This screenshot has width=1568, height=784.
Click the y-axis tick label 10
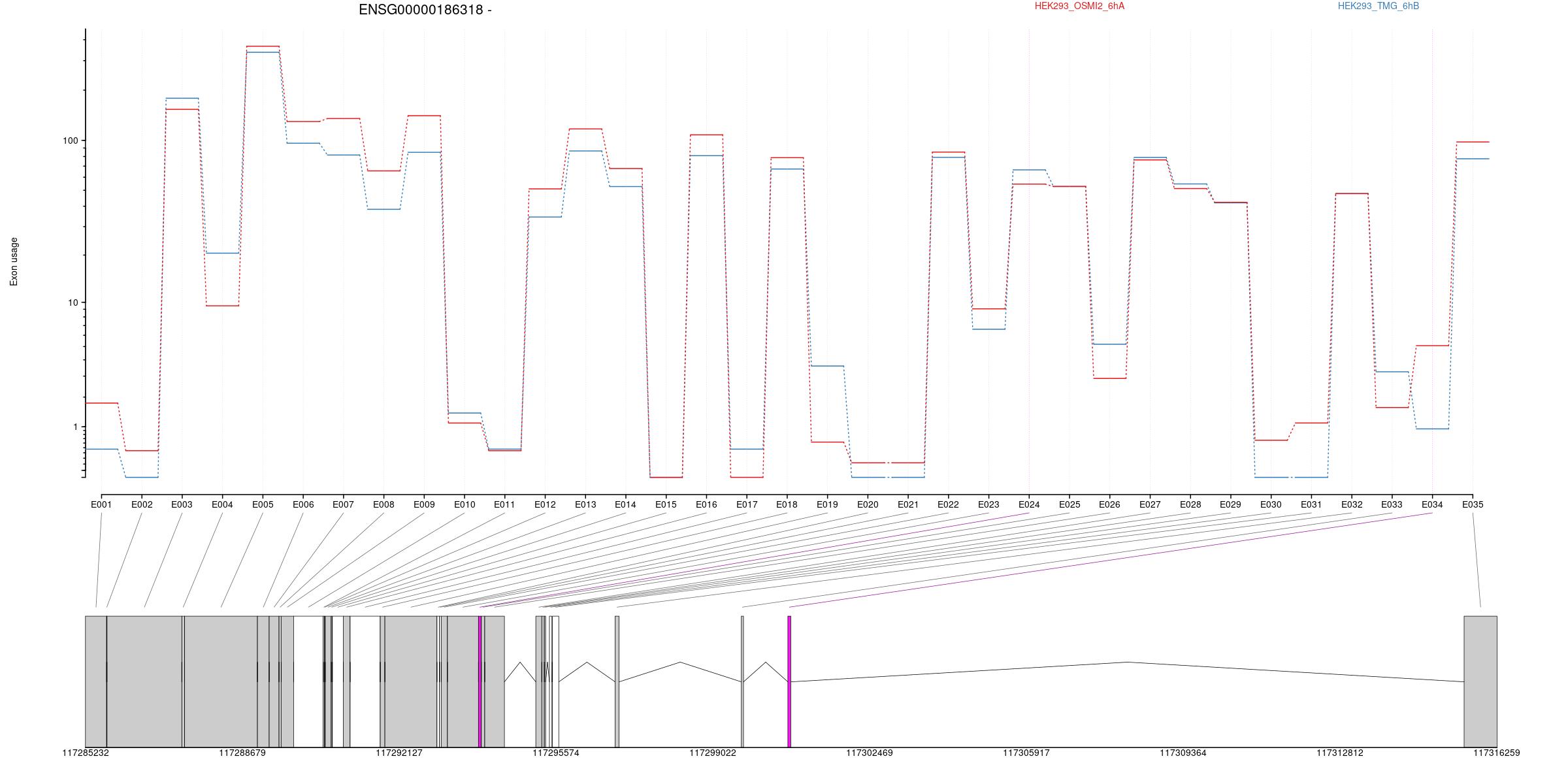tap(73, 302)
